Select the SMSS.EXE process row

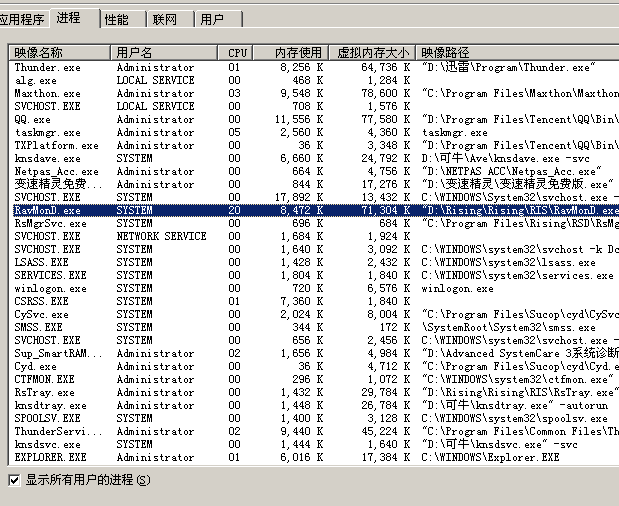(314, 327)
